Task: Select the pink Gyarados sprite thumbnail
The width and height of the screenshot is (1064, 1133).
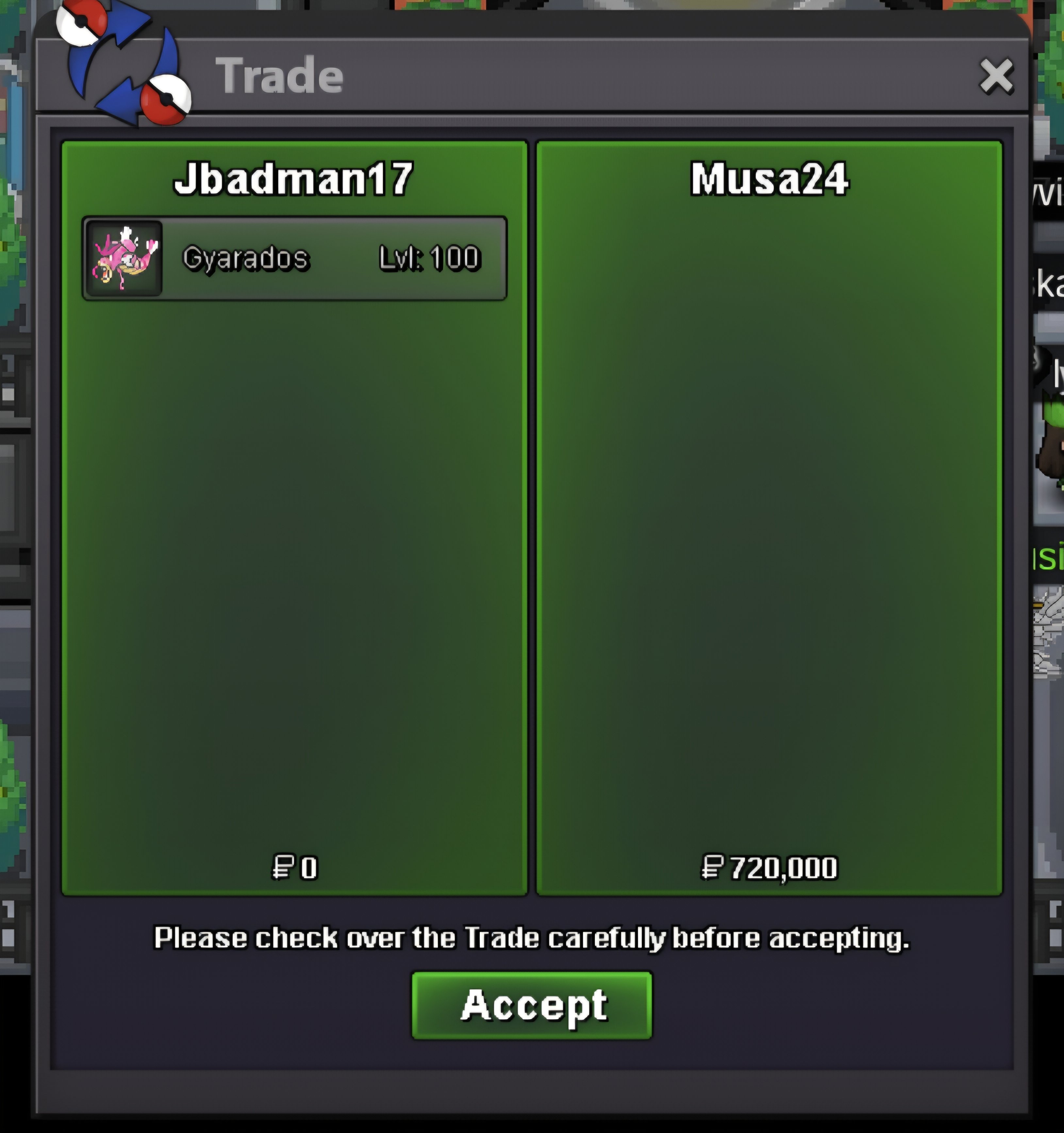Action: 124,258
